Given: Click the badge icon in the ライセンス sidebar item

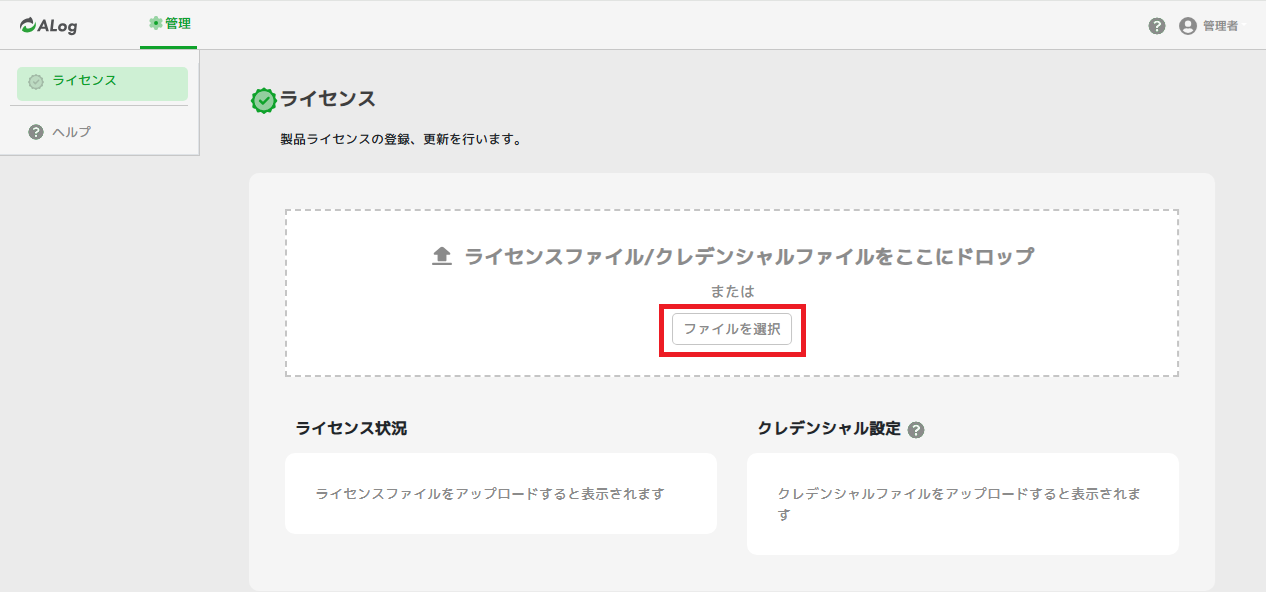Looking at the screenshot, I should coord(36,82).
